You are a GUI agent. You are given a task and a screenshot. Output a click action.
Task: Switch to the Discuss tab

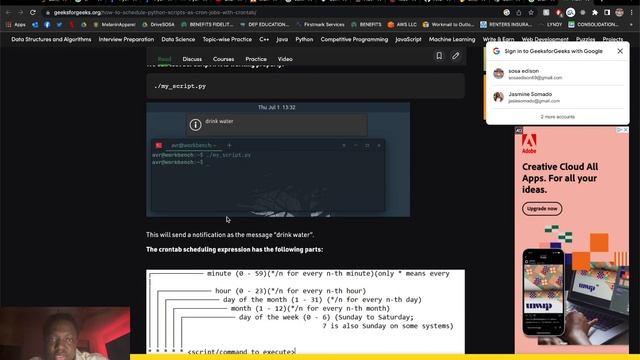(192, 59)
